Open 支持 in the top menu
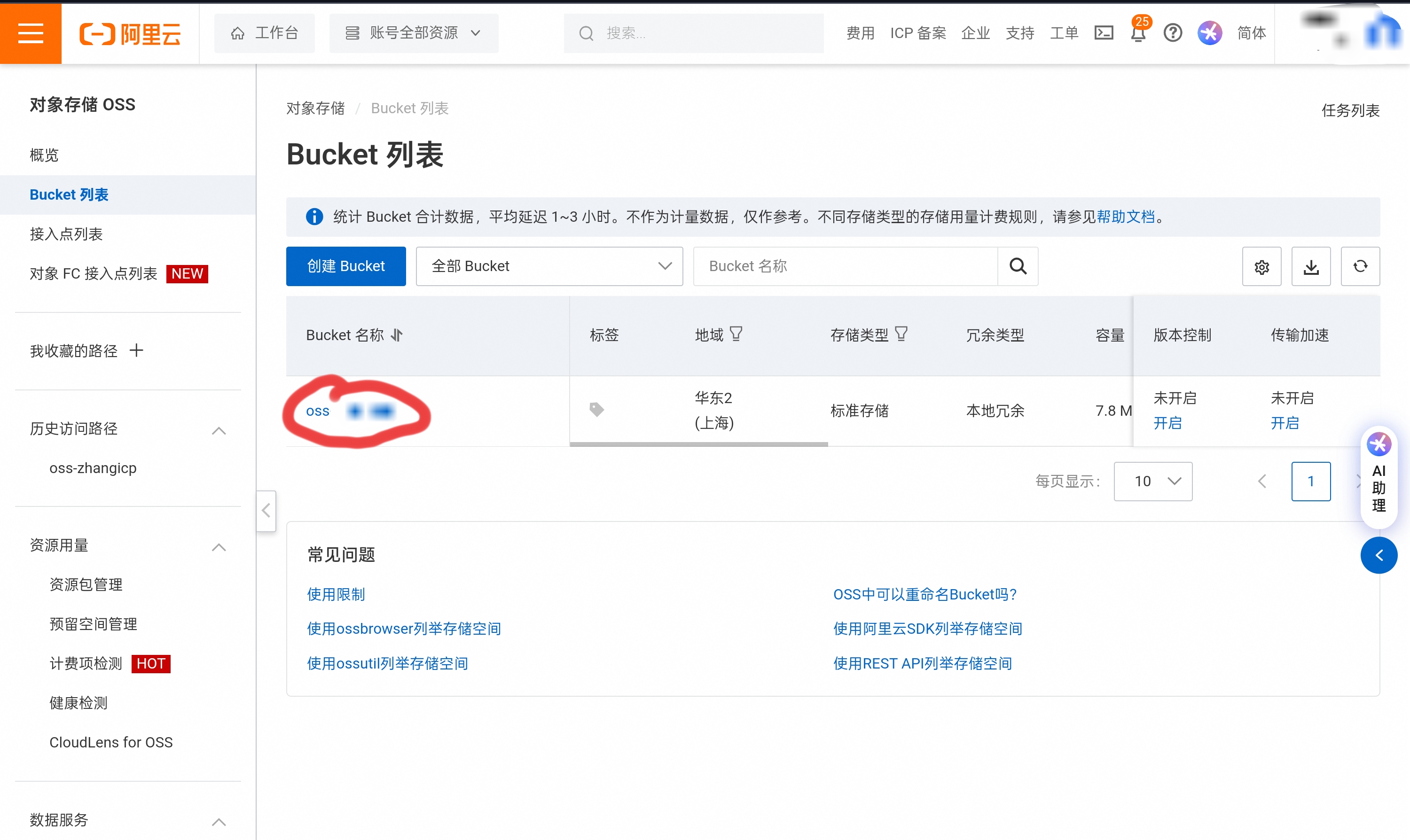The width and height of the screenshot is (1410, 840). [1020, 33]
